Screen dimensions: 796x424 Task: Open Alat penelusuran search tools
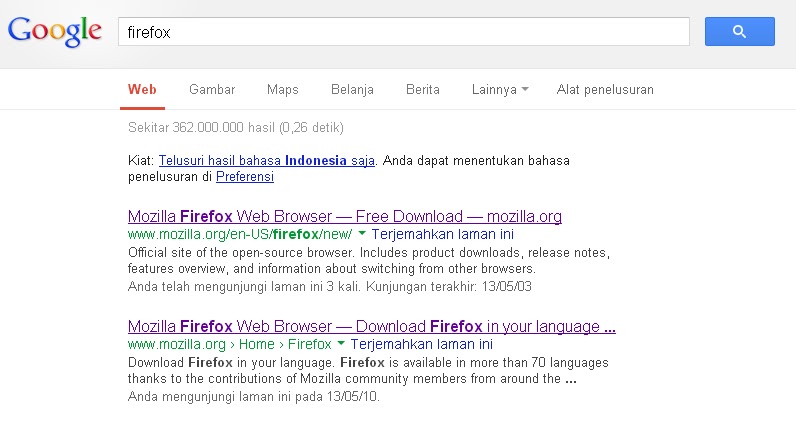click(605, 89)
